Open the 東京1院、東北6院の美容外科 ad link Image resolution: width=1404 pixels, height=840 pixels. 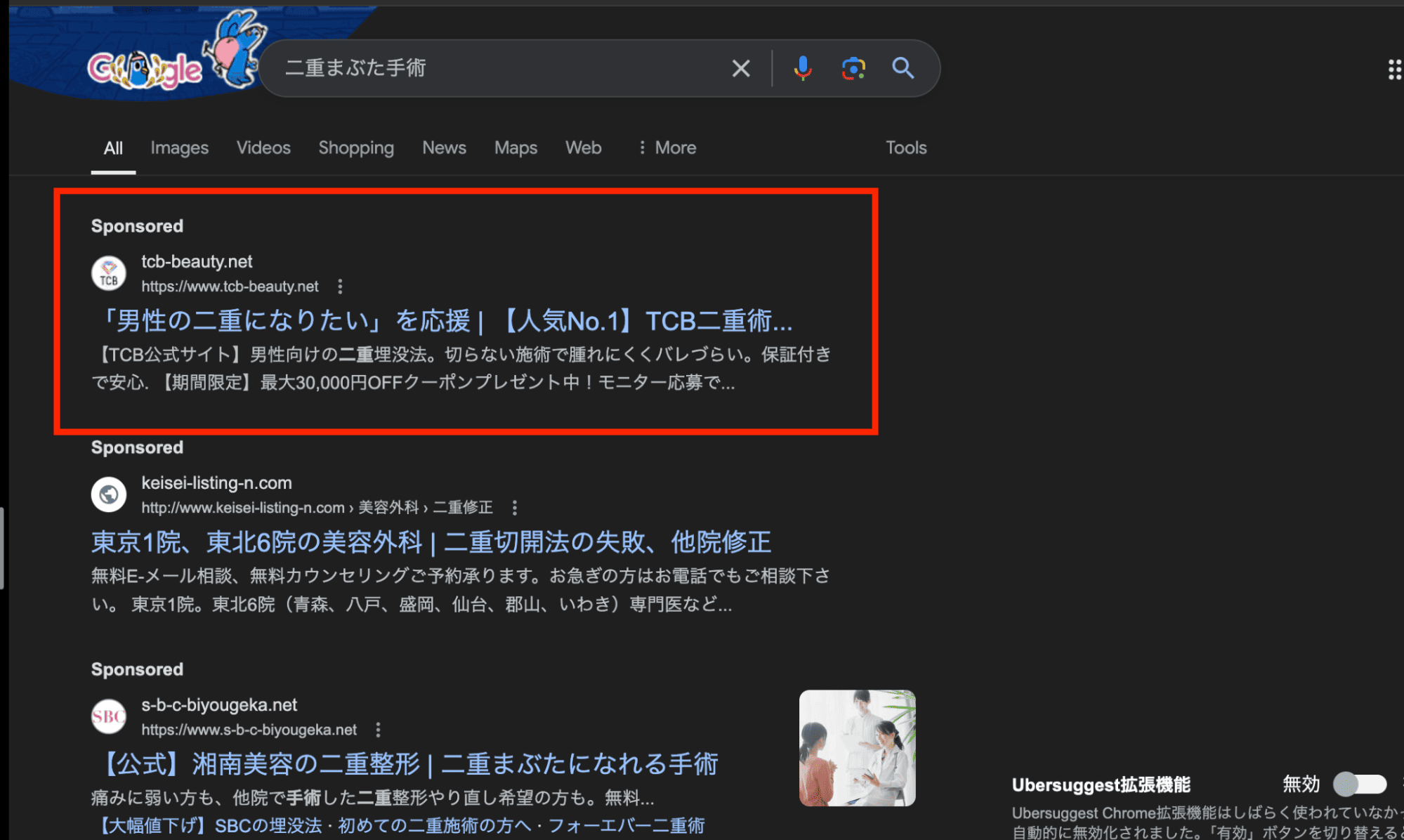pyautogui.click(x=431, y=542)
